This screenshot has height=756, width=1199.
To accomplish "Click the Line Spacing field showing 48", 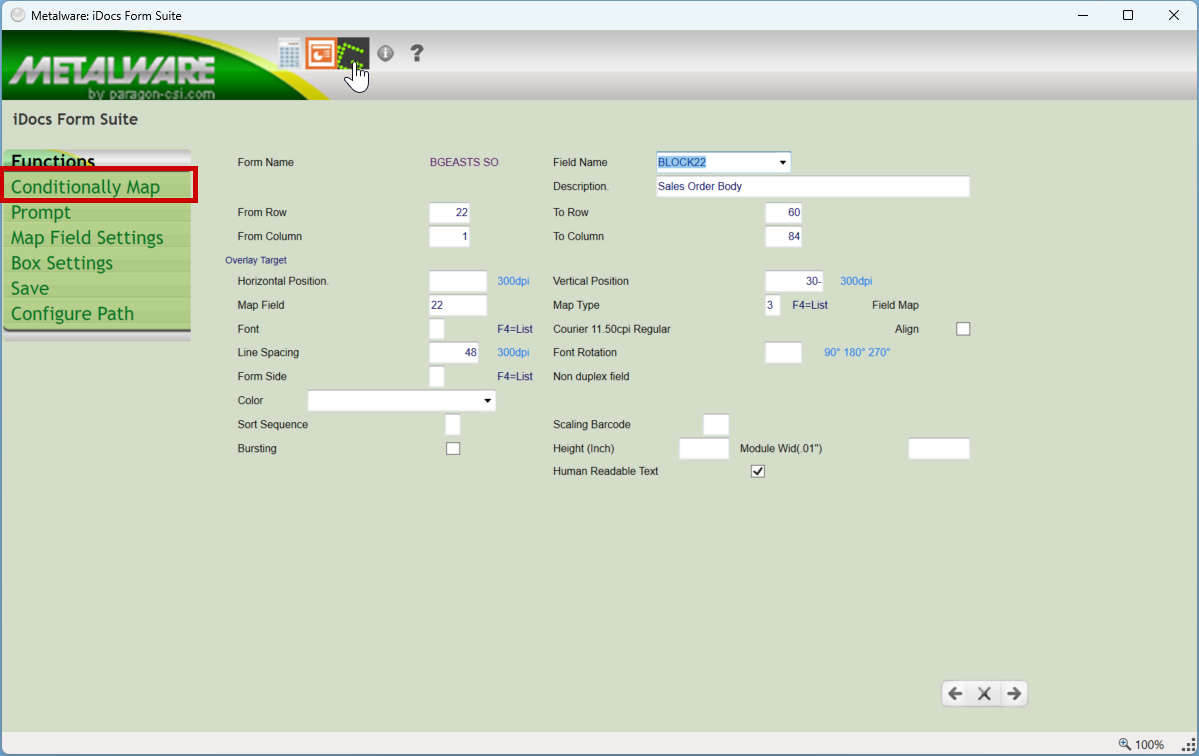I will click(x=454, y=352).
